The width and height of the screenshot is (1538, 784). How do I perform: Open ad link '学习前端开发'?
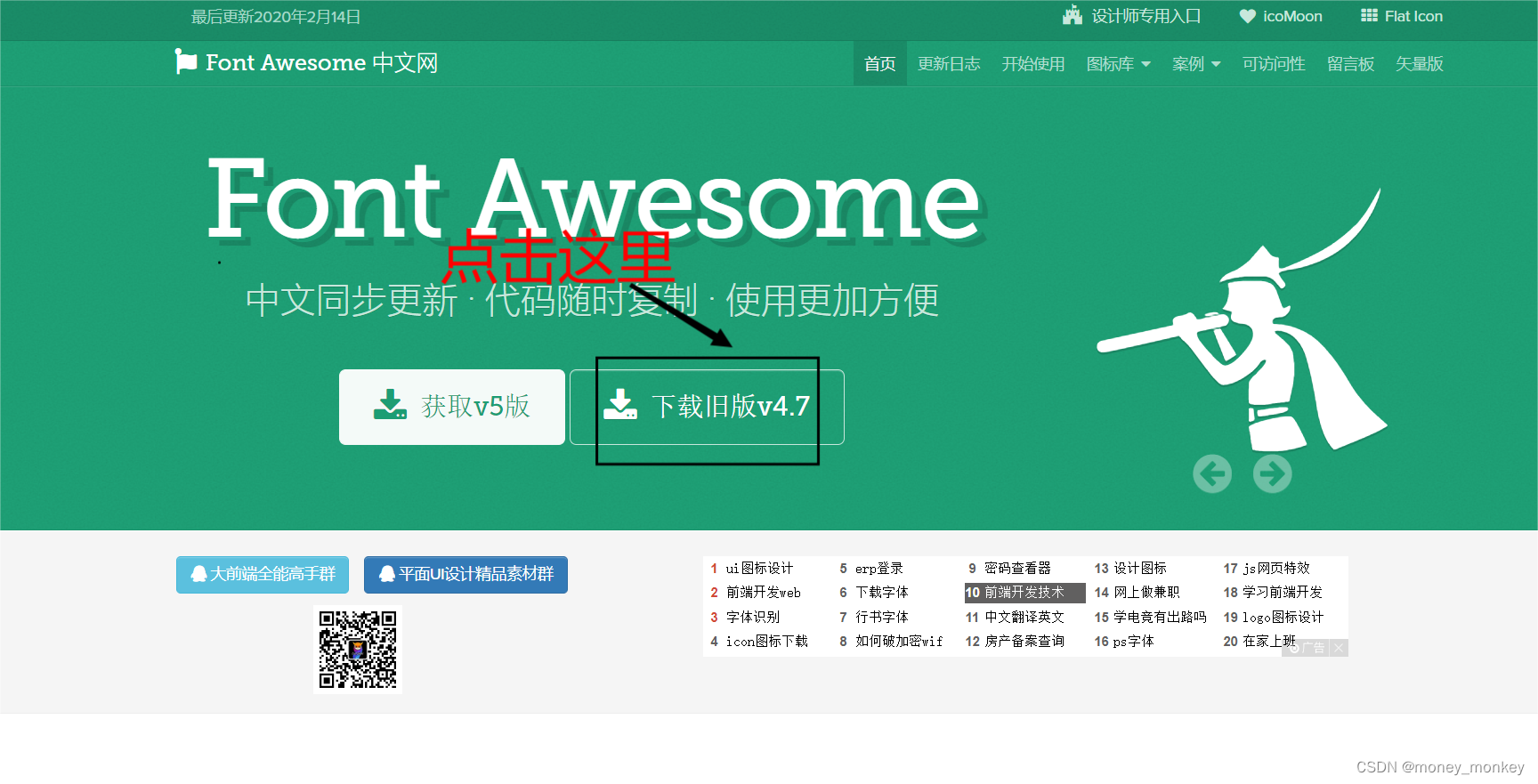1283,593
